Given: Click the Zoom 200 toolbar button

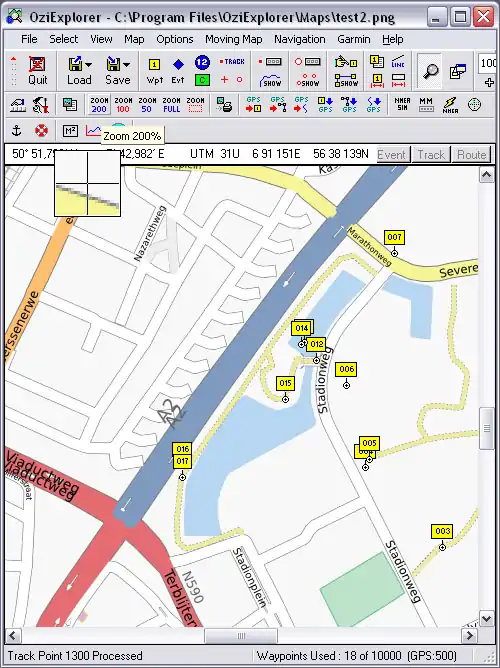Looking at the screenshot, I should click(x=99, y=104).
